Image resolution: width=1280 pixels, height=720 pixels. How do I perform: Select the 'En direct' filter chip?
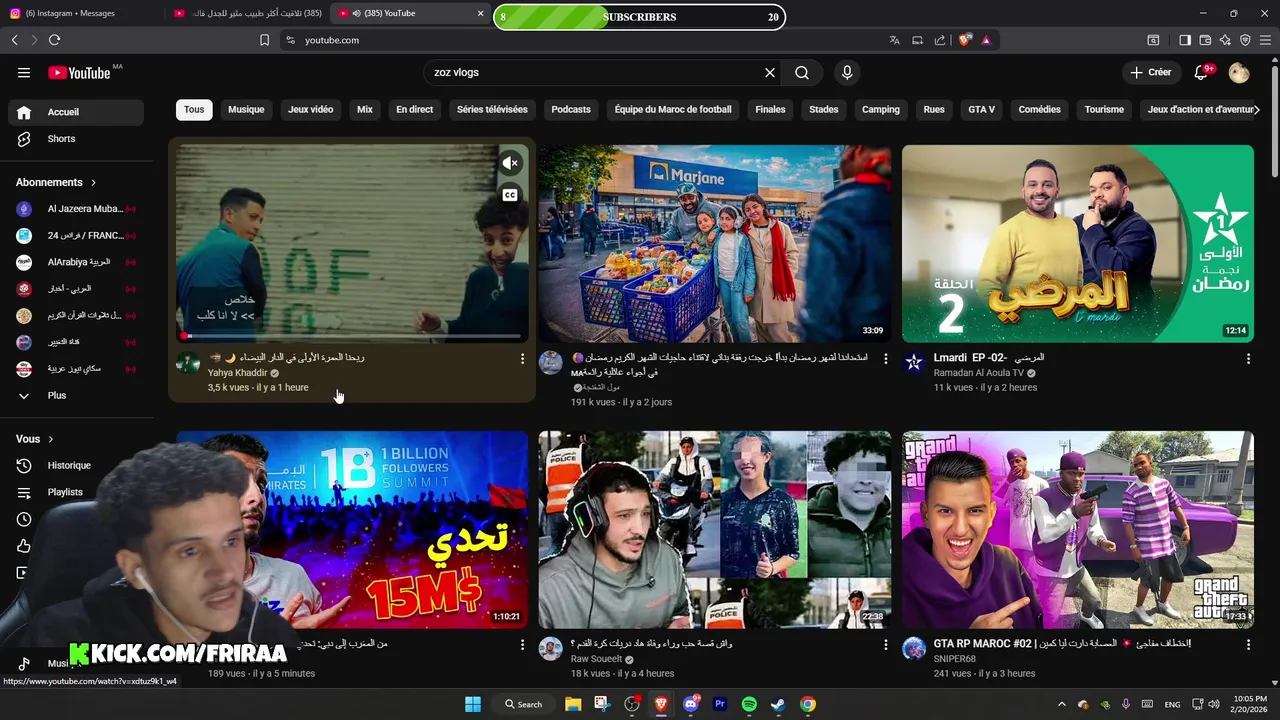tap(415, 109)
